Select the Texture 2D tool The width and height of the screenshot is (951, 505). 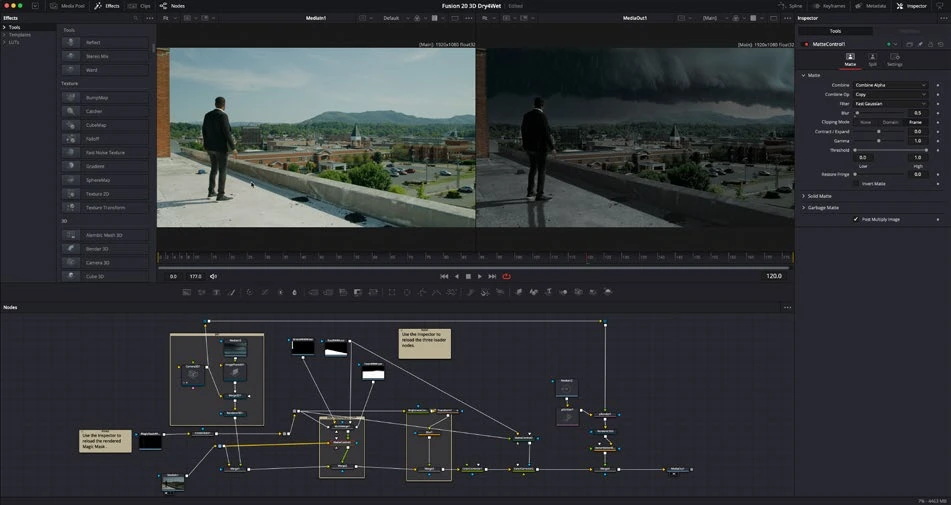(105, 194)
